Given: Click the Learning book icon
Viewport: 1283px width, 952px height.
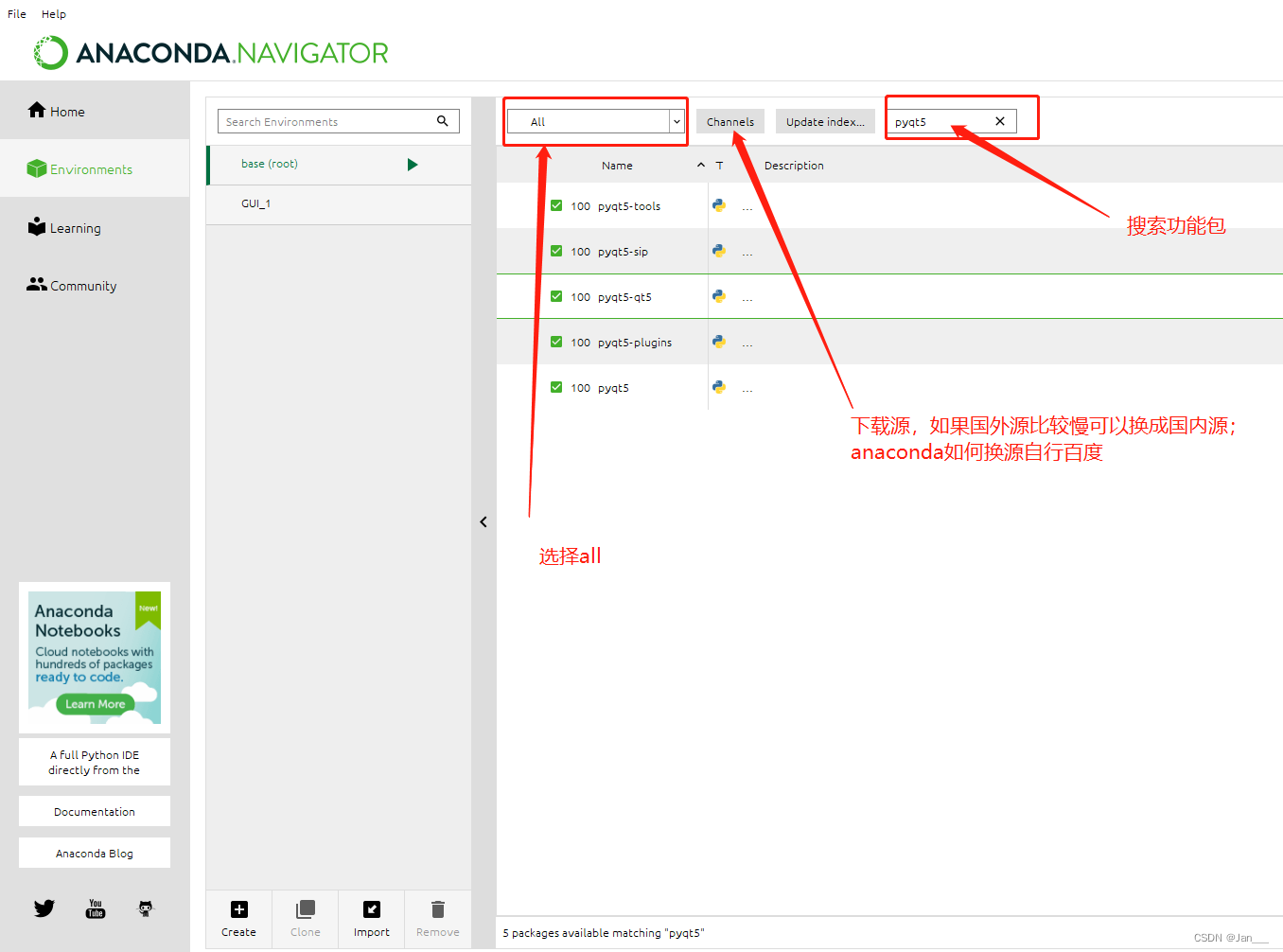Looking at the screenshot, I should point(37,226).
